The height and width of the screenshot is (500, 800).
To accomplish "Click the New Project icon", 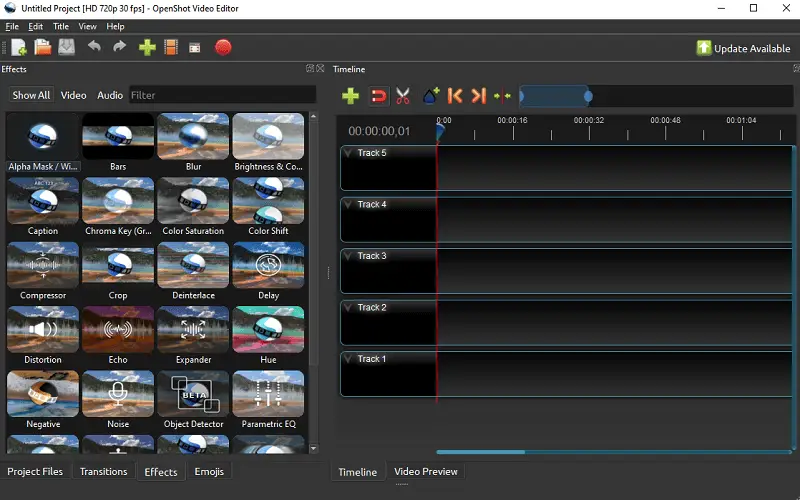I will coord(19,47).
